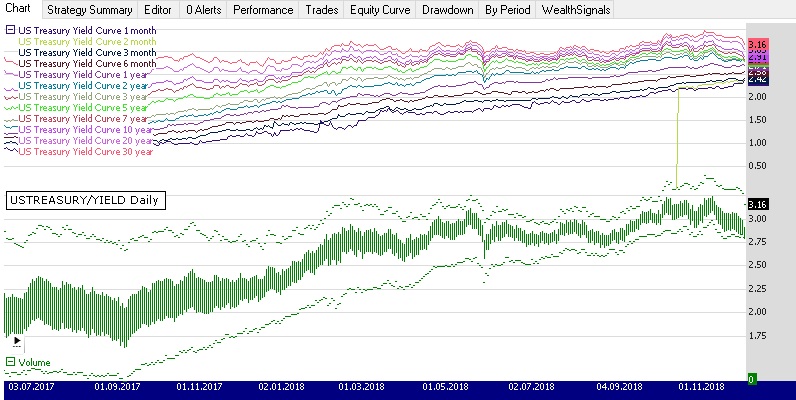Collapse the US Treasury Yield Curve pane
Image resolution: width=796 pixels, height=400 pixels.
11,30
